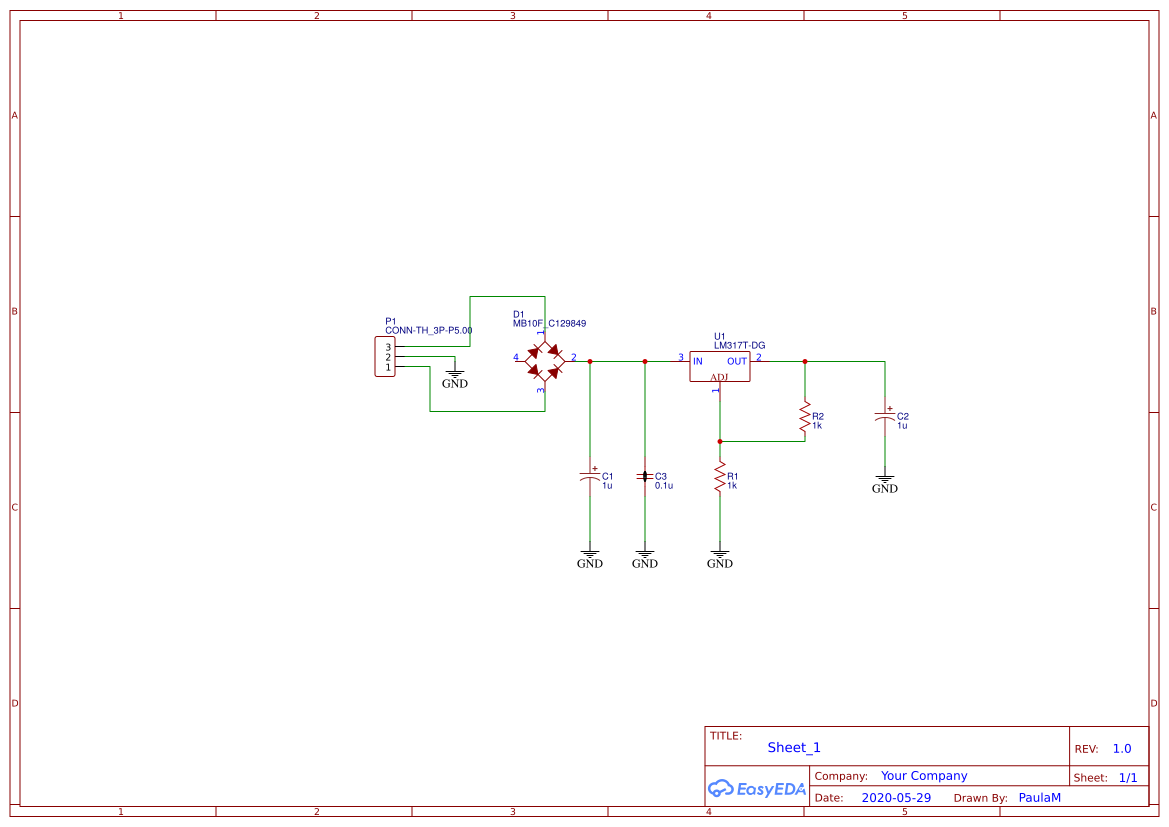Select the D1 bridge rectifier diode symbol
1169x827 pixels.
tap(545, 361)
